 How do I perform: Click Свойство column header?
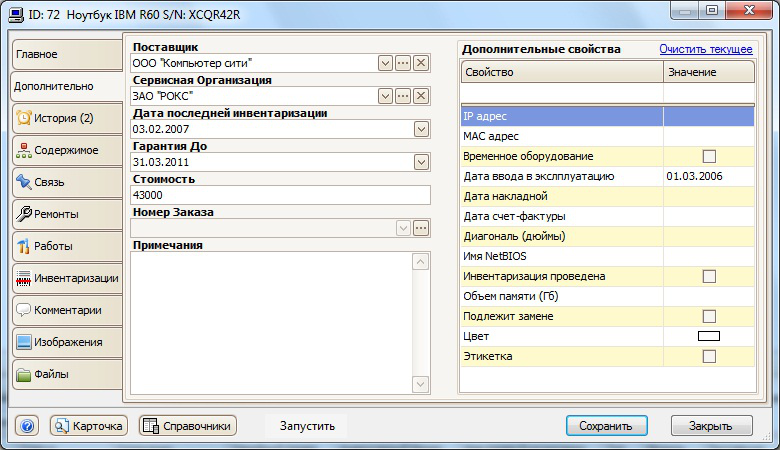point(562,72)
